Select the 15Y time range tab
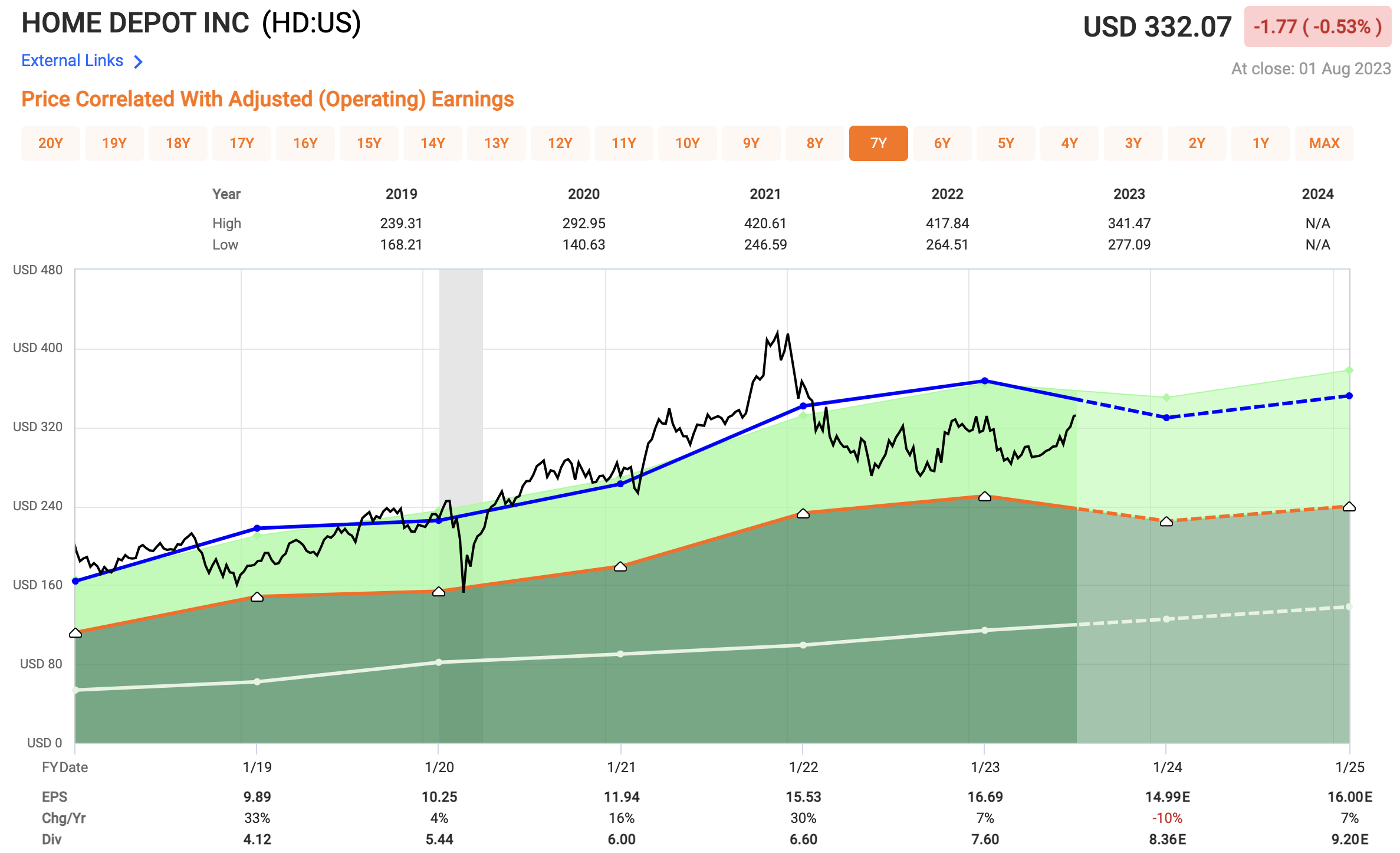 coord(369,143)
